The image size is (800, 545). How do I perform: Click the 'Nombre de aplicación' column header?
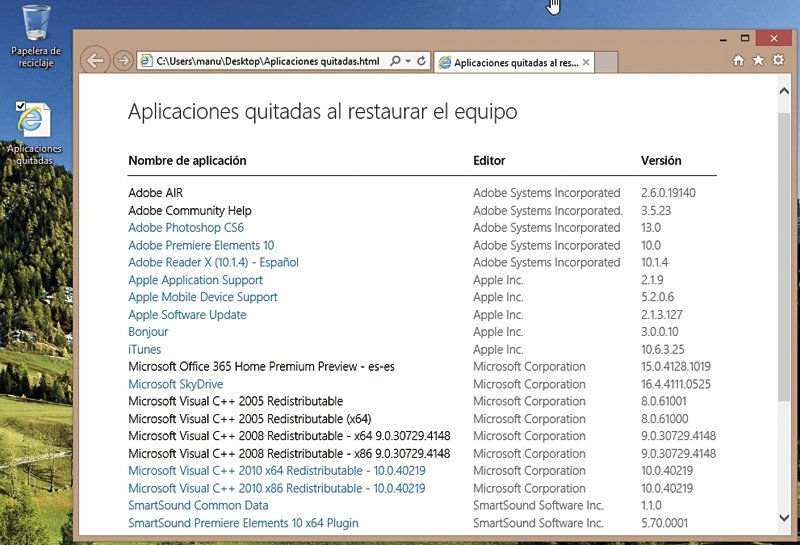(x=187, y=160)
